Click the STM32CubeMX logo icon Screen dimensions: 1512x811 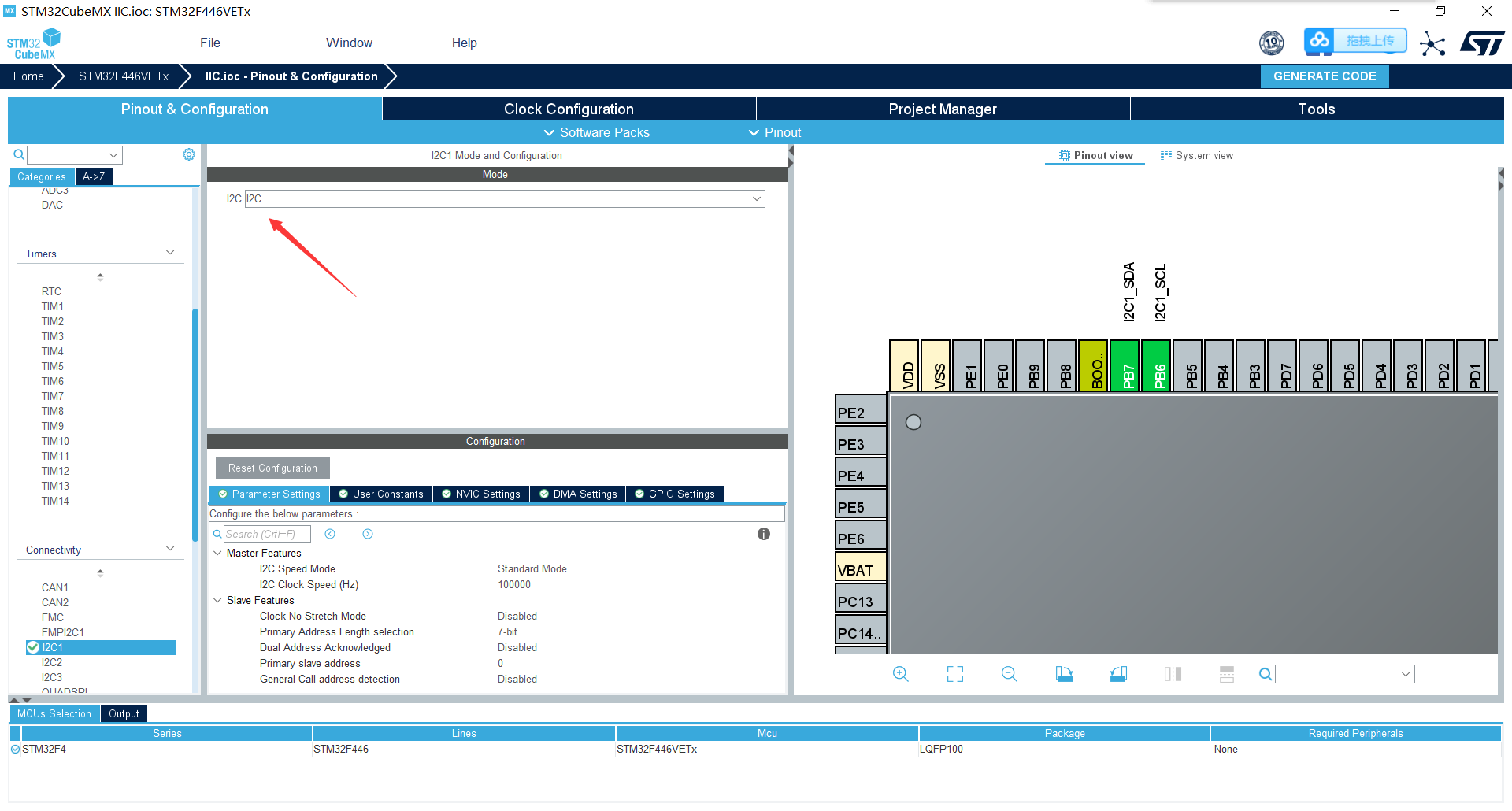pos(34,43)
